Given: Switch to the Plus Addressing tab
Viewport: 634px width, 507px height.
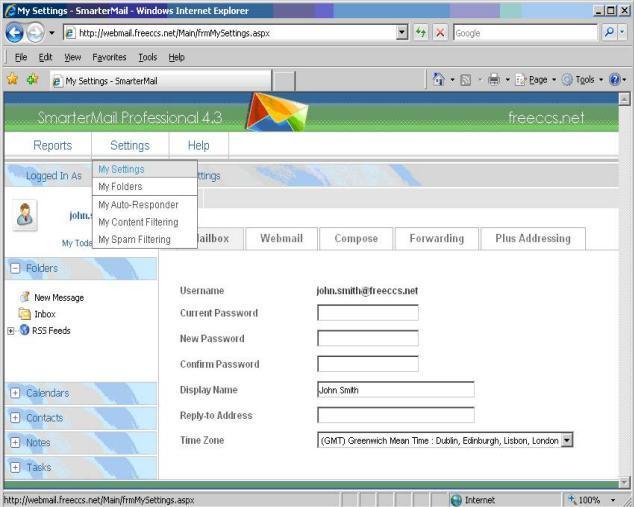Looking at the screenshot, I should [533, 239].
